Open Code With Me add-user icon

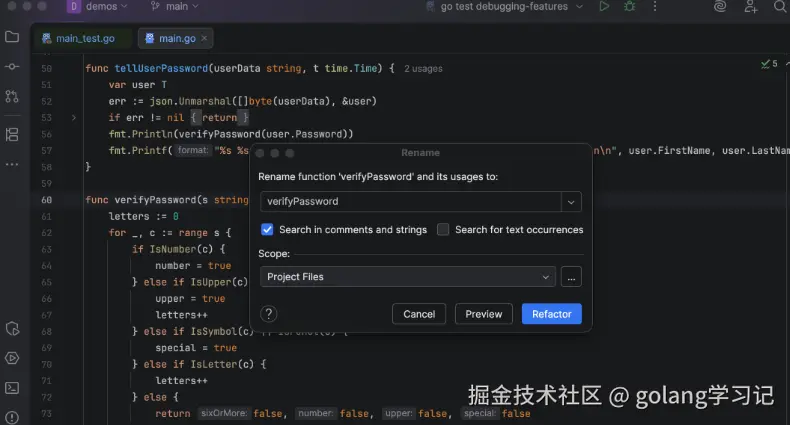[x=751, y=7]
